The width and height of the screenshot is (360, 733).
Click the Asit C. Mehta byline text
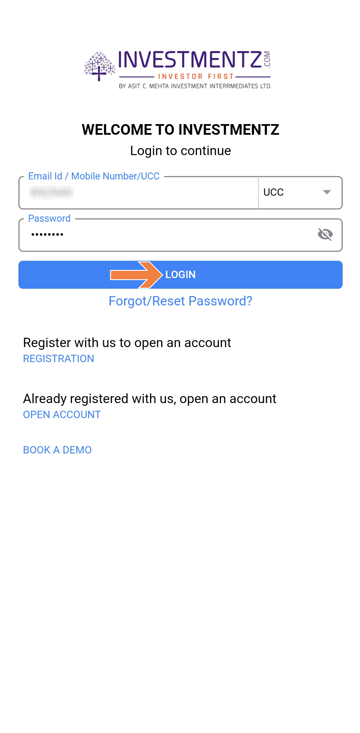195,86
